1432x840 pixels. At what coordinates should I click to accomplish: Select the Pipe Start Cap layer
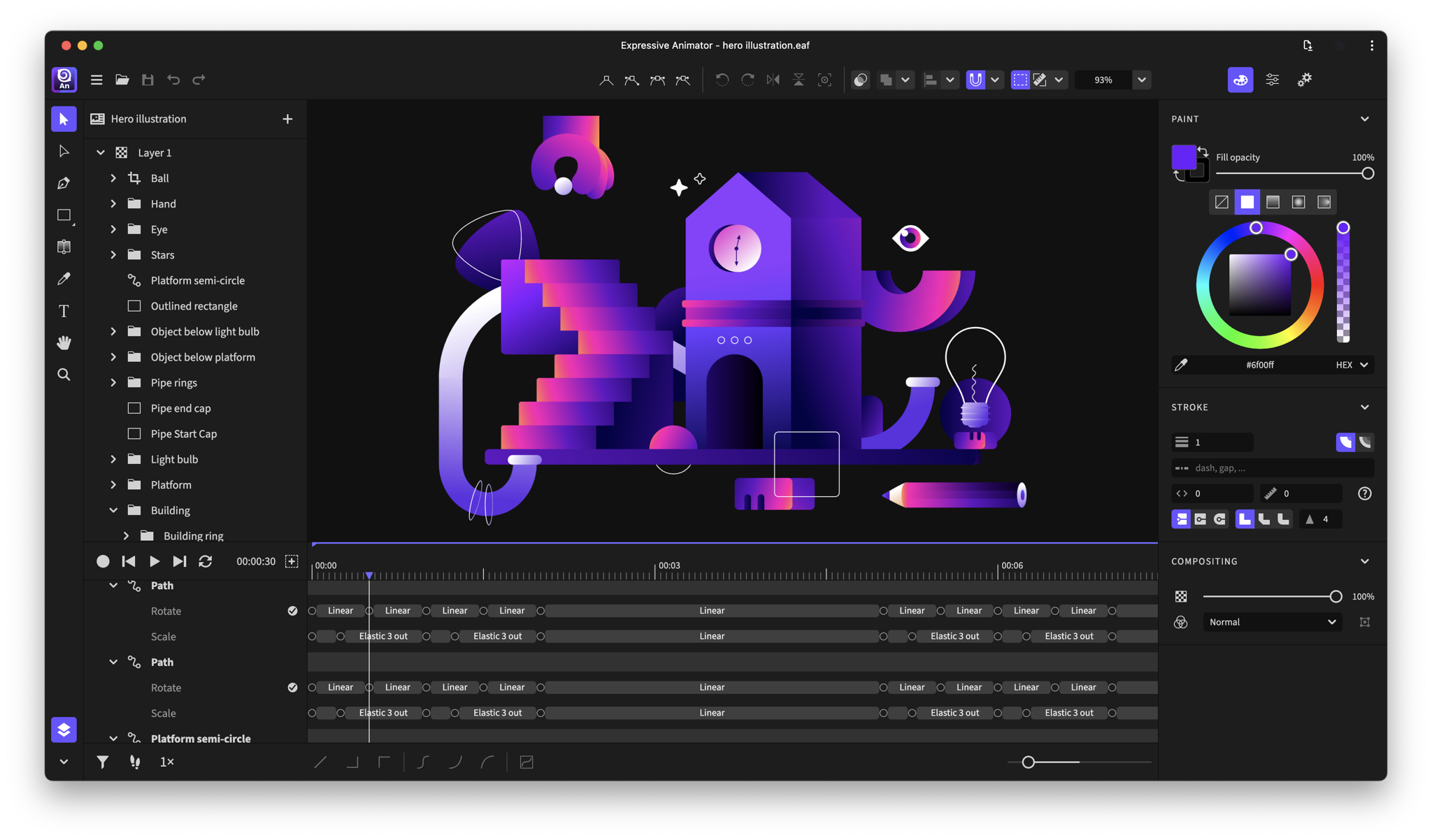pyautogui.click(x=184, y=433)
